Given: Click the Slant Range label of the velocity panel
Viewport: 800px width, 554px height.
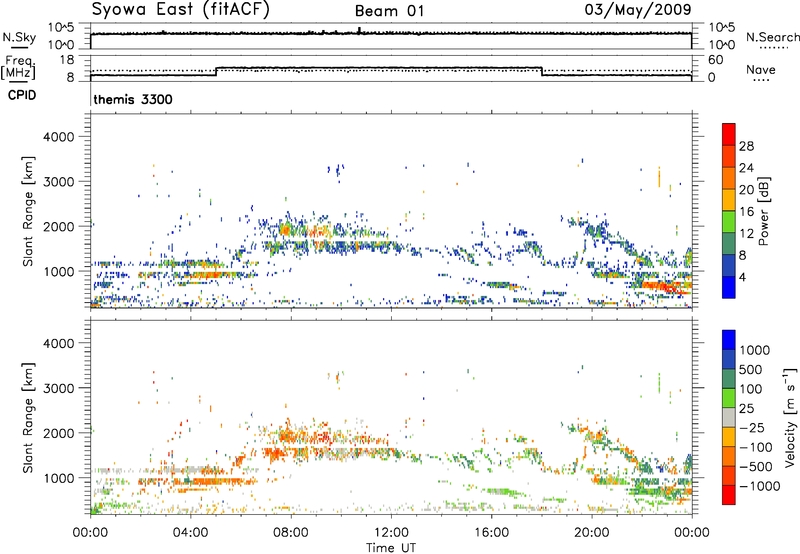Looking at the screenshot, I should click(x=28, y=418).
